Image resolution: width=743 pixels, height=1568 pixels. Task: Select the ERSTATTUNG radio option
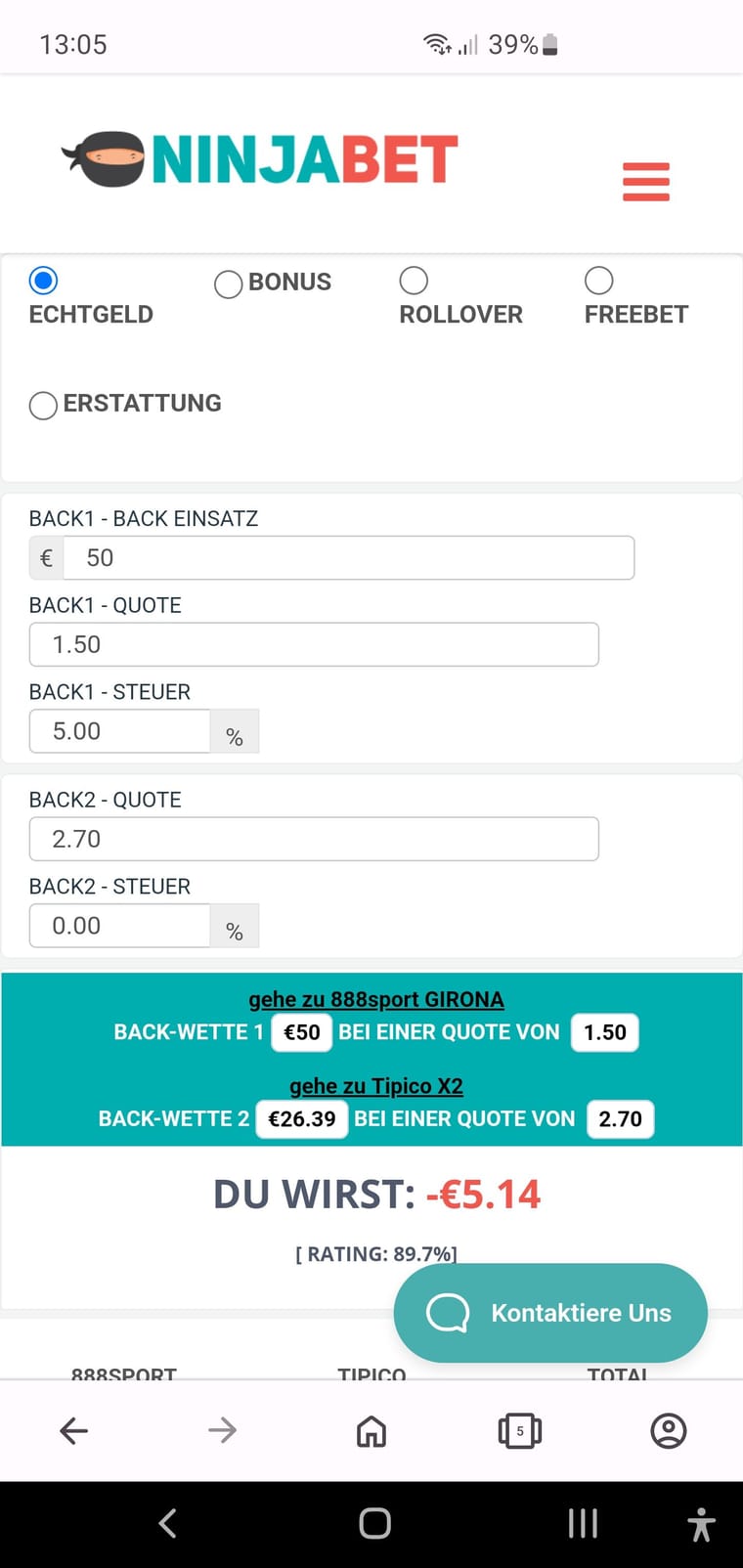[43, 405]
